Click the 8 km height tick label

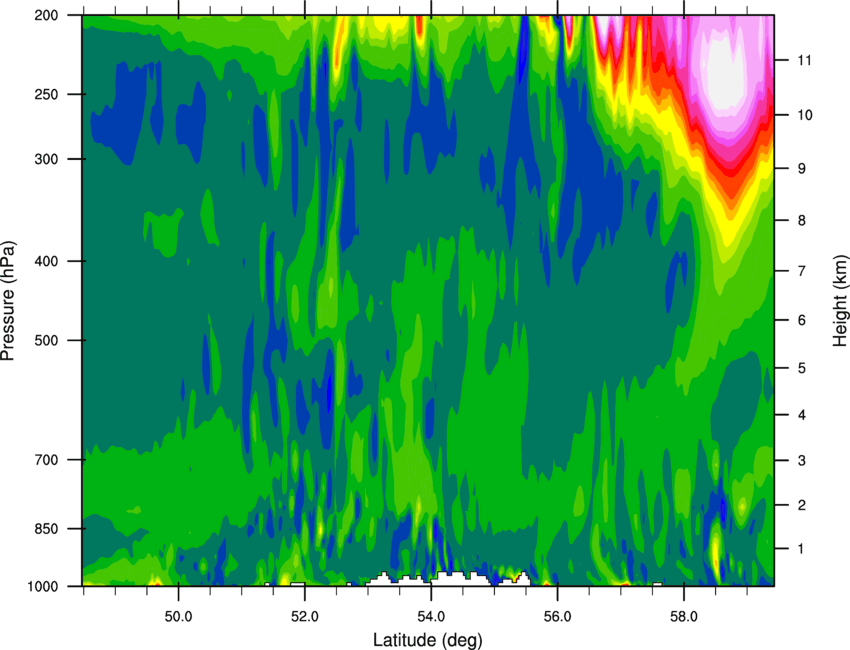pos(802,220)
